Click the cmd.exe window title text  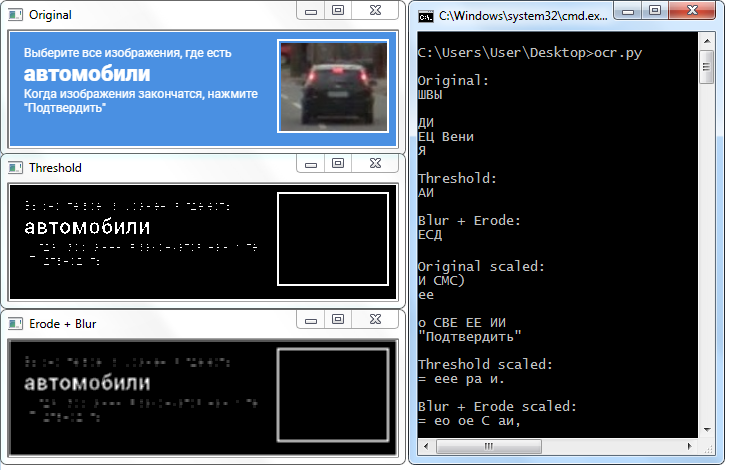tap(523, 17)
